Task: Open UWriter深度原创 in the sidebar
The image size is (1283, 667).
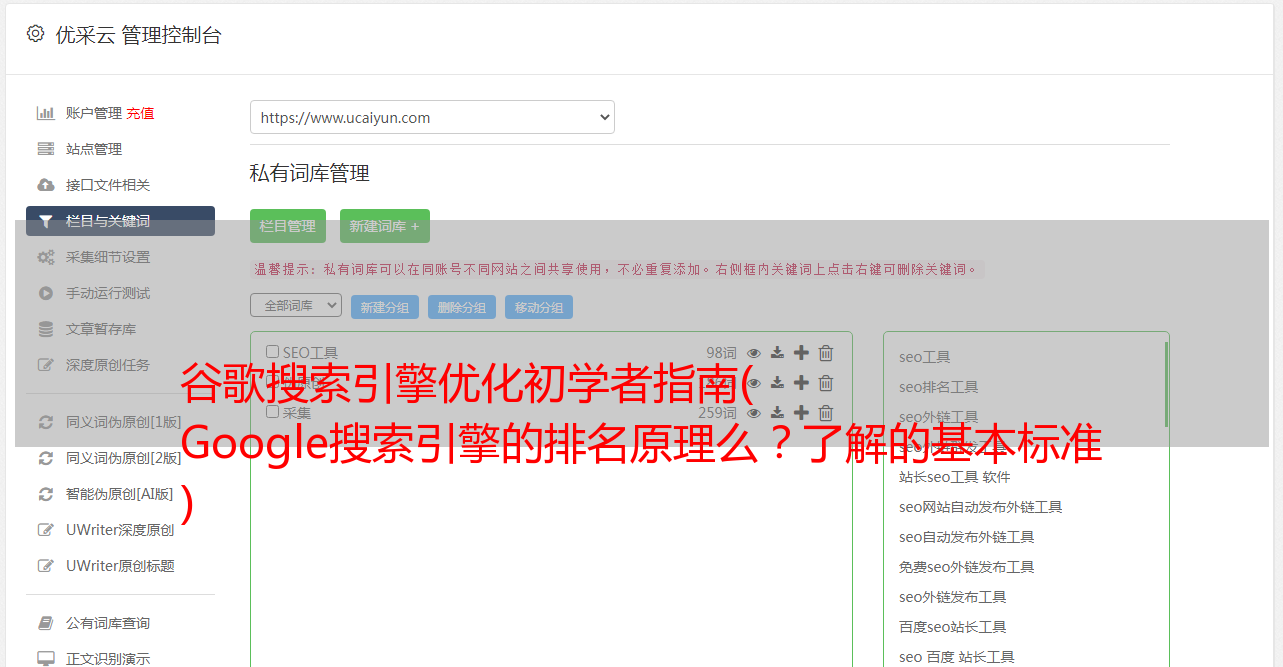Action: 120,530
